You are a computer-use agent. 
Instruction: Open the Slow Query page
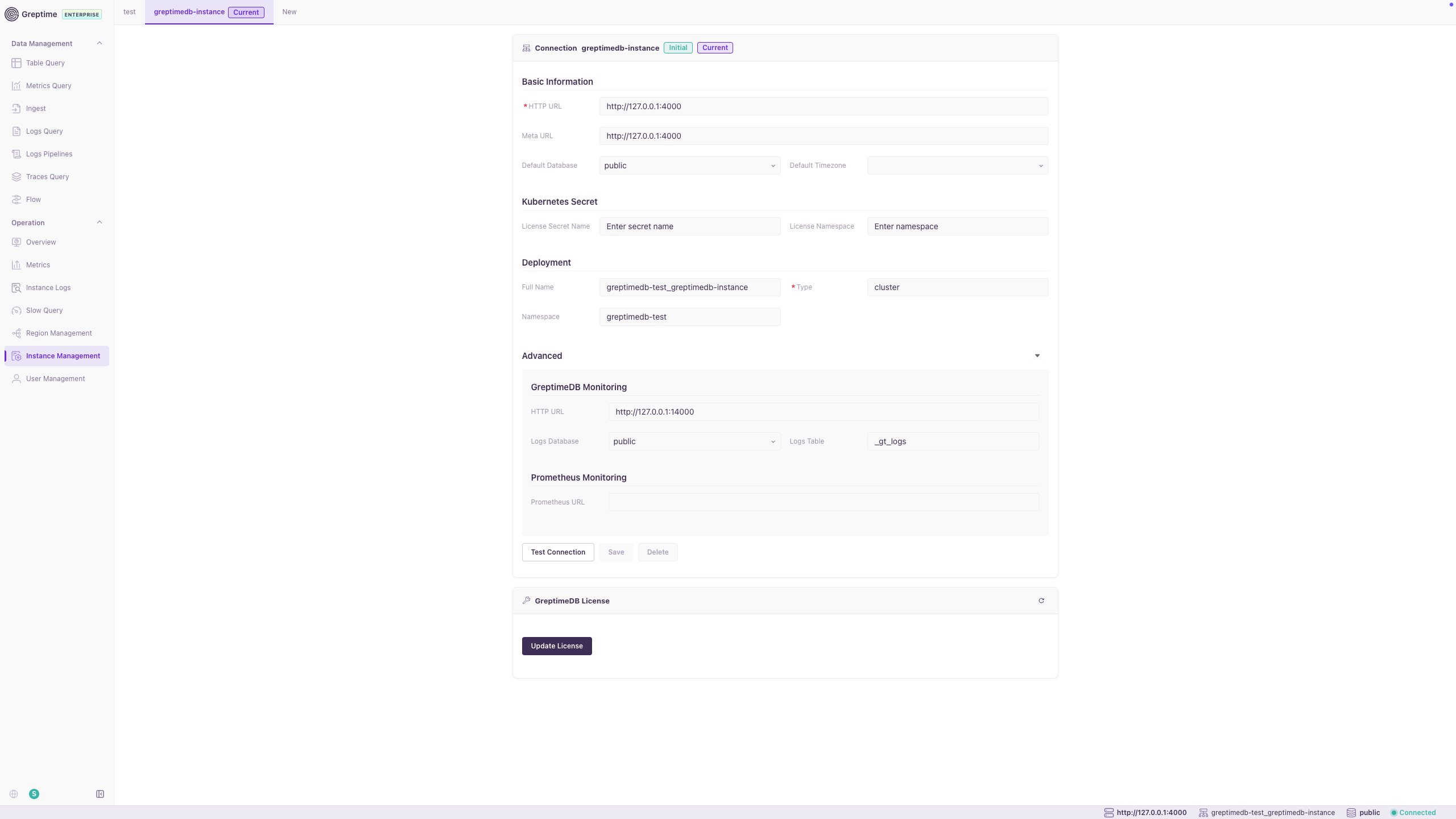[x=56, y=311]
